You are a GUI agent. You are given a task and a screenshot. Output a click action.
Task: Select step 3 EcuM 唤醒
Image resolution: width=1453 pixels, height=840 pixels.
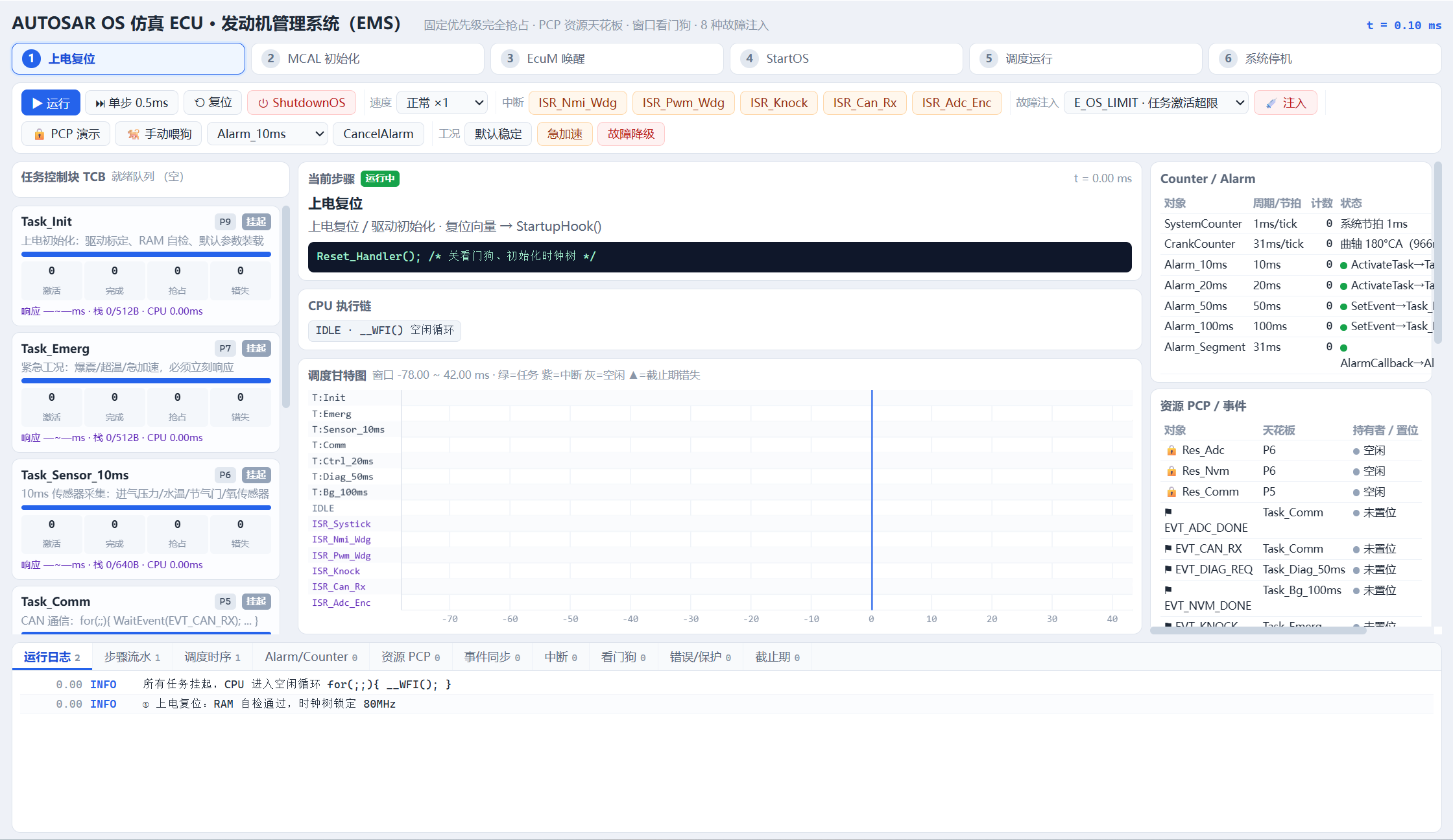(607, 59)
